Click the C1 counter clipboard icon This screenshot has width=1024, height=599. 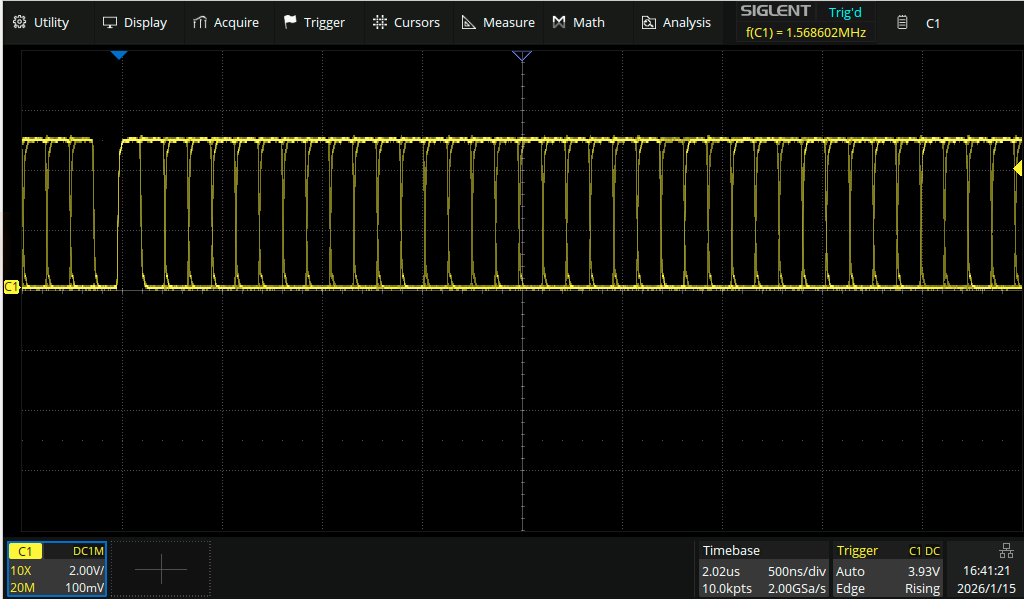(902, 22)
